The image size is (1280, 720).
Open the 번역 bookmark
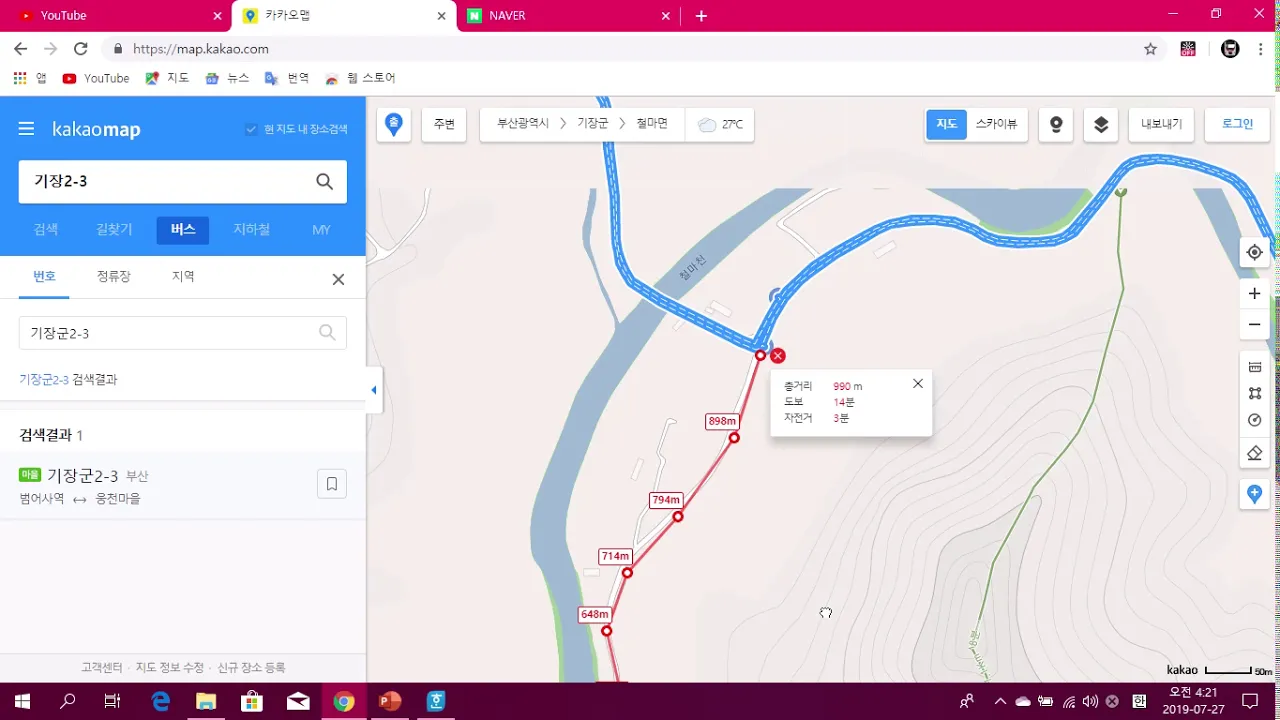click(287, 78)
